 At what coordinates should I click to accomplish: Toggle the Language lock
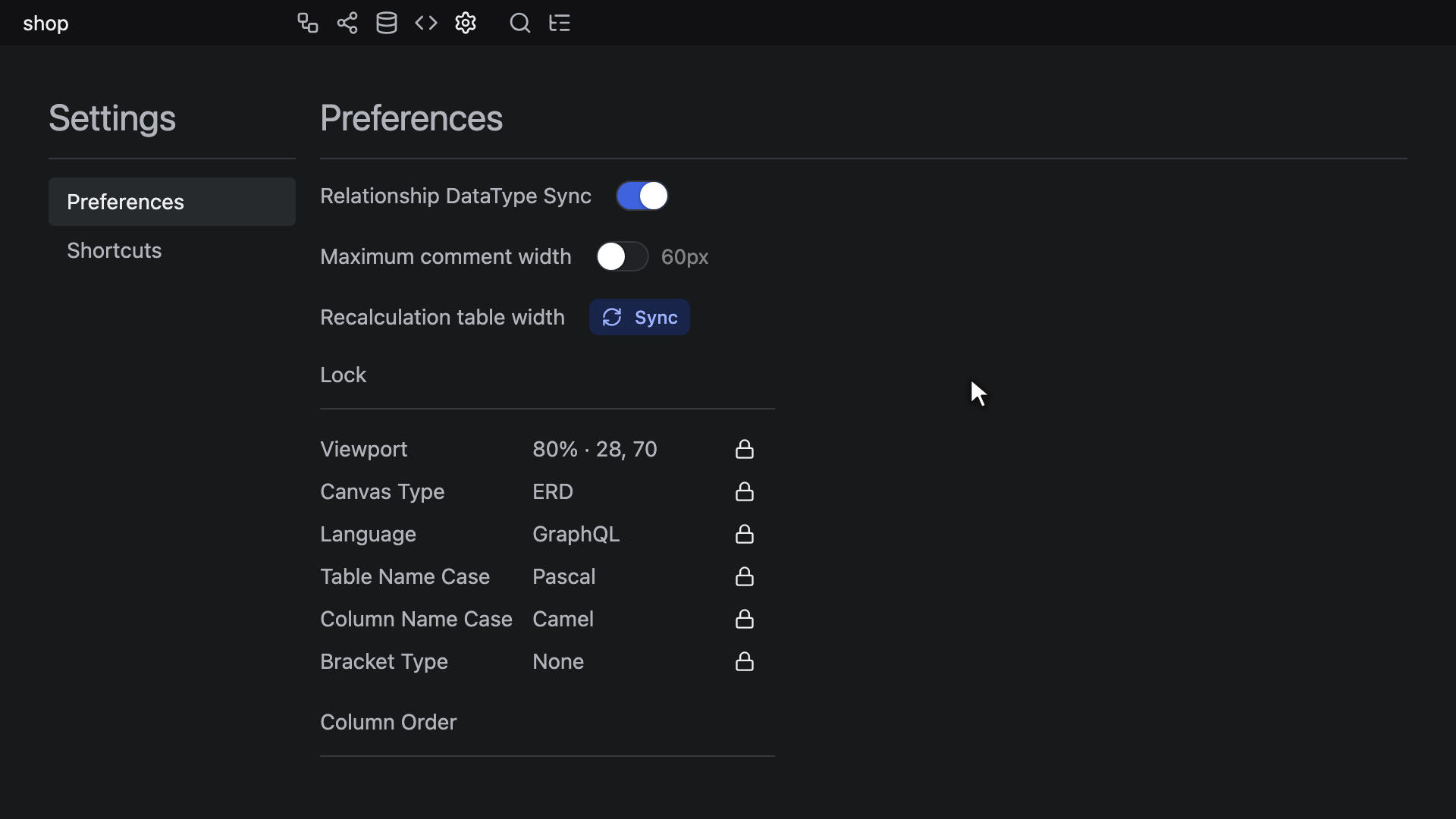[745, 534]
